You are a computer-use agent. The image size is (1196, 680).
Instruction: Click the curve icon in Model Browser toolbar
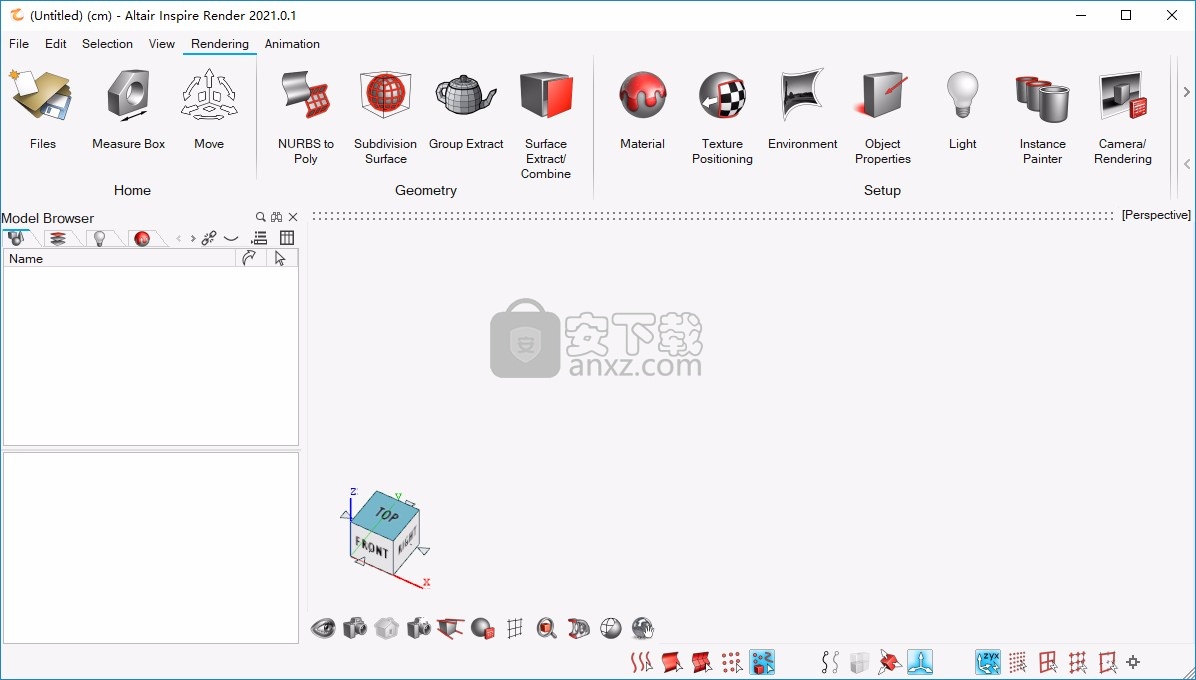tap(230, 239)
